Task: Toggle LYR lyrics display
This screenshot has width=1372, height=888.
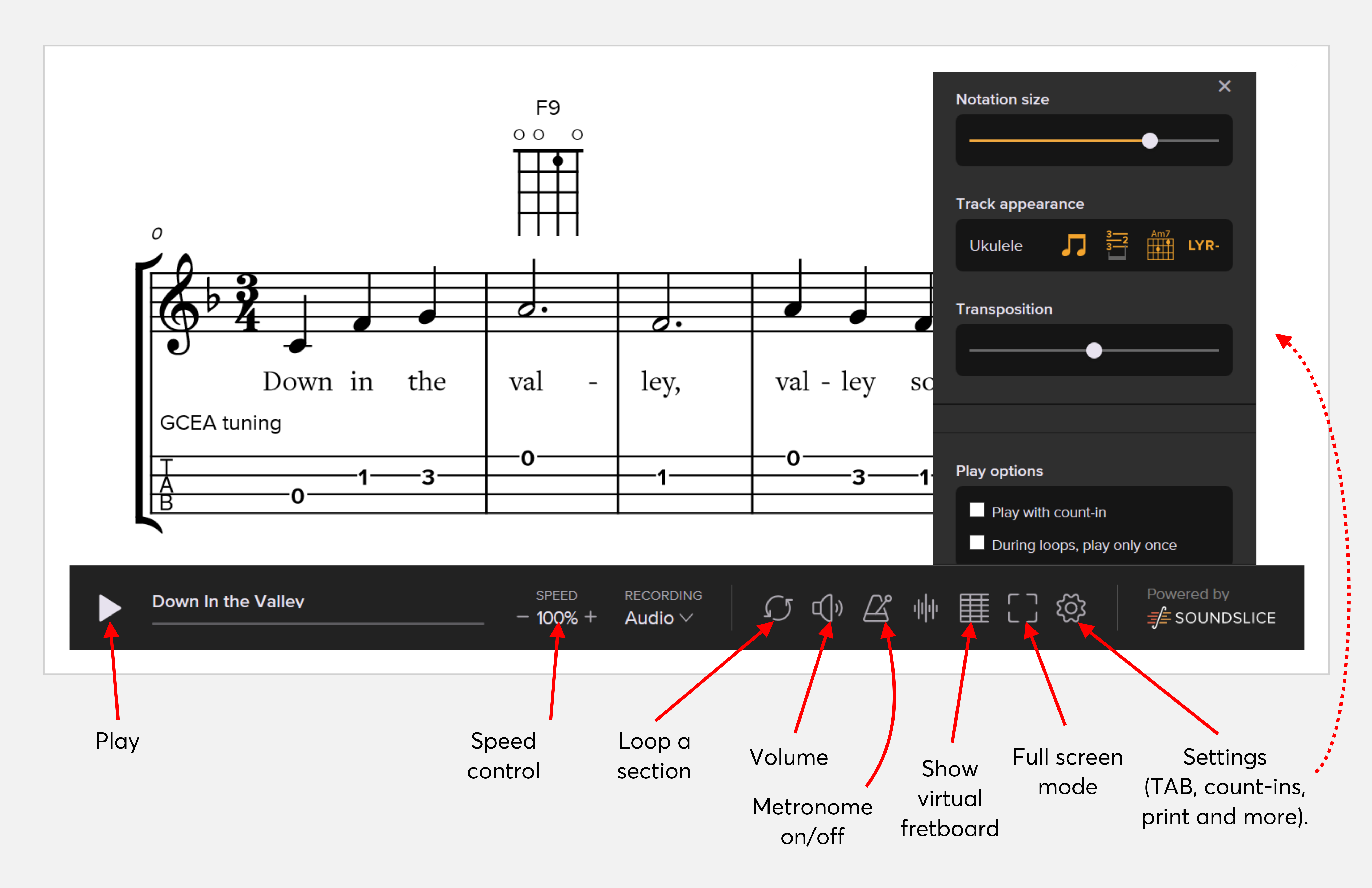Action: coord(1203,246)
